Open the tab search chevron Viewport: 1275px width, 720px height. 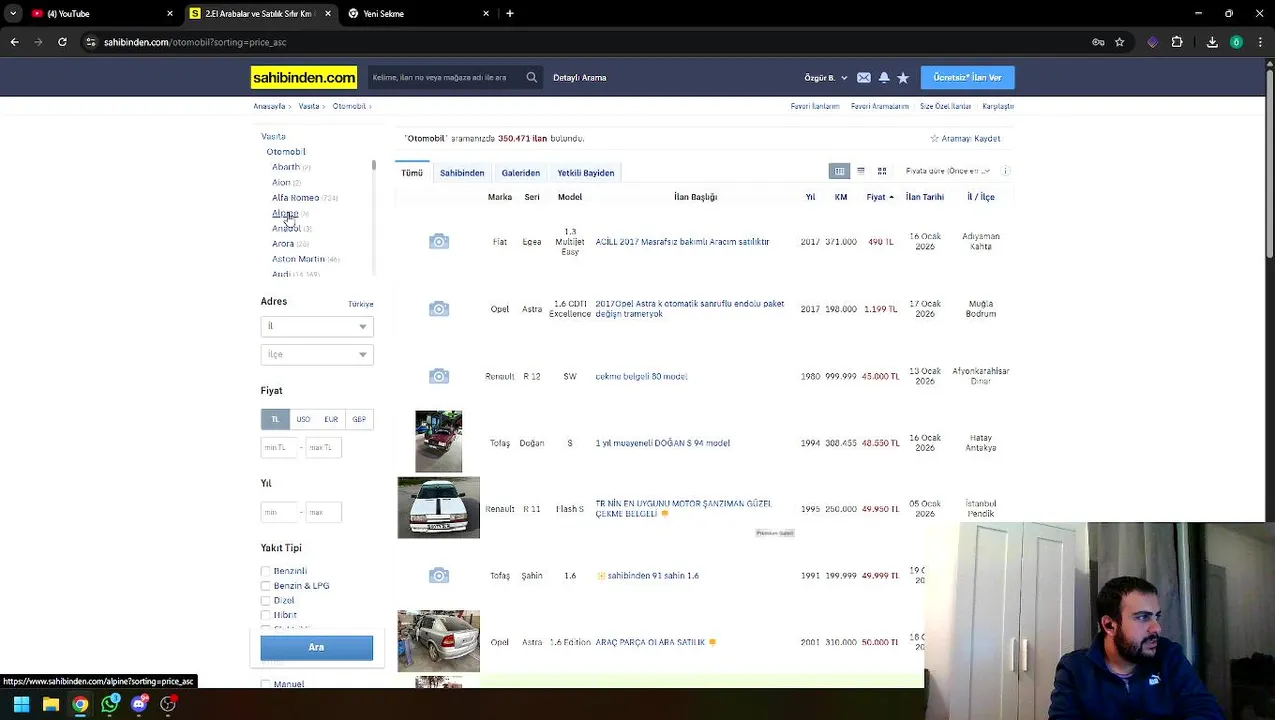click(x=13, y=13)
